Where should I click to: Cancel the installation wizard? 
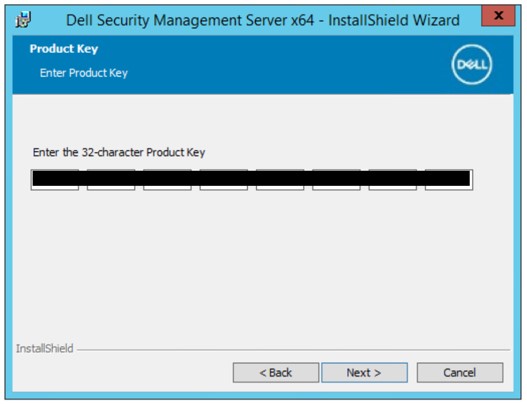[x=460, y=372]
